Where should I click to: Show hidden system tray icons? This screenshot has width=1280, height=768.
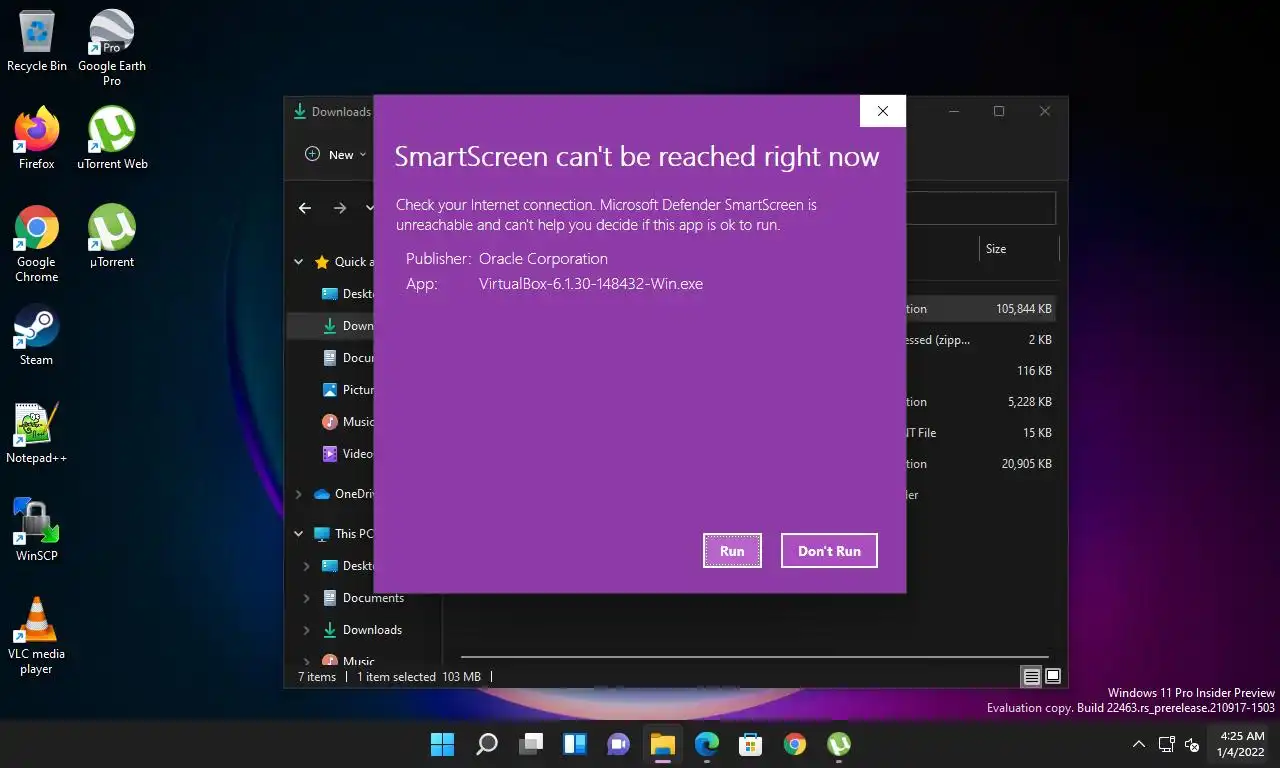1138,745
